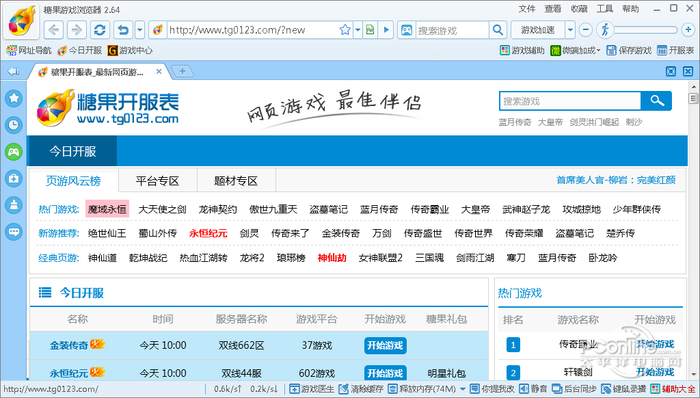Open the 收藏 menu

click(579, 9)
